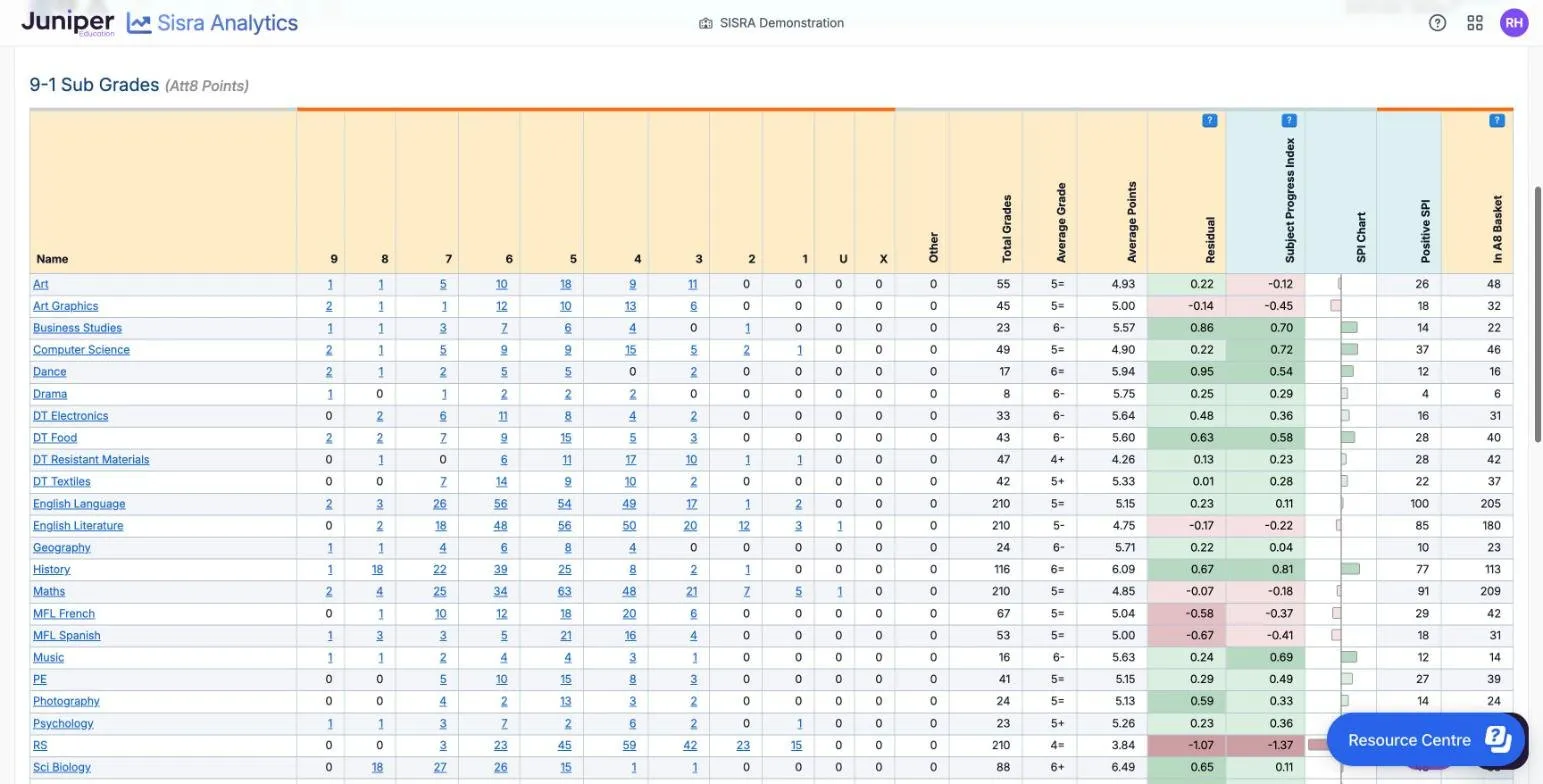Viewport: 1543px width, 784px height.
Task: Open the English Literature subject link
Action: (78, 526)
